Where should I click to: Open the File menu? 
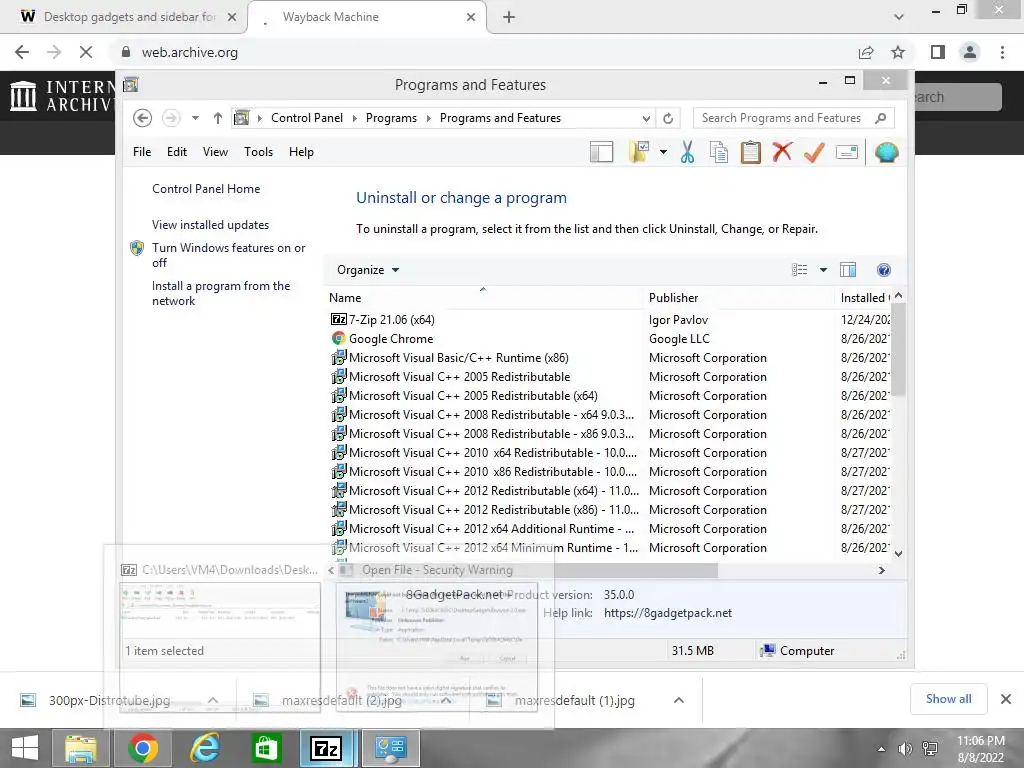click(142, 152)
